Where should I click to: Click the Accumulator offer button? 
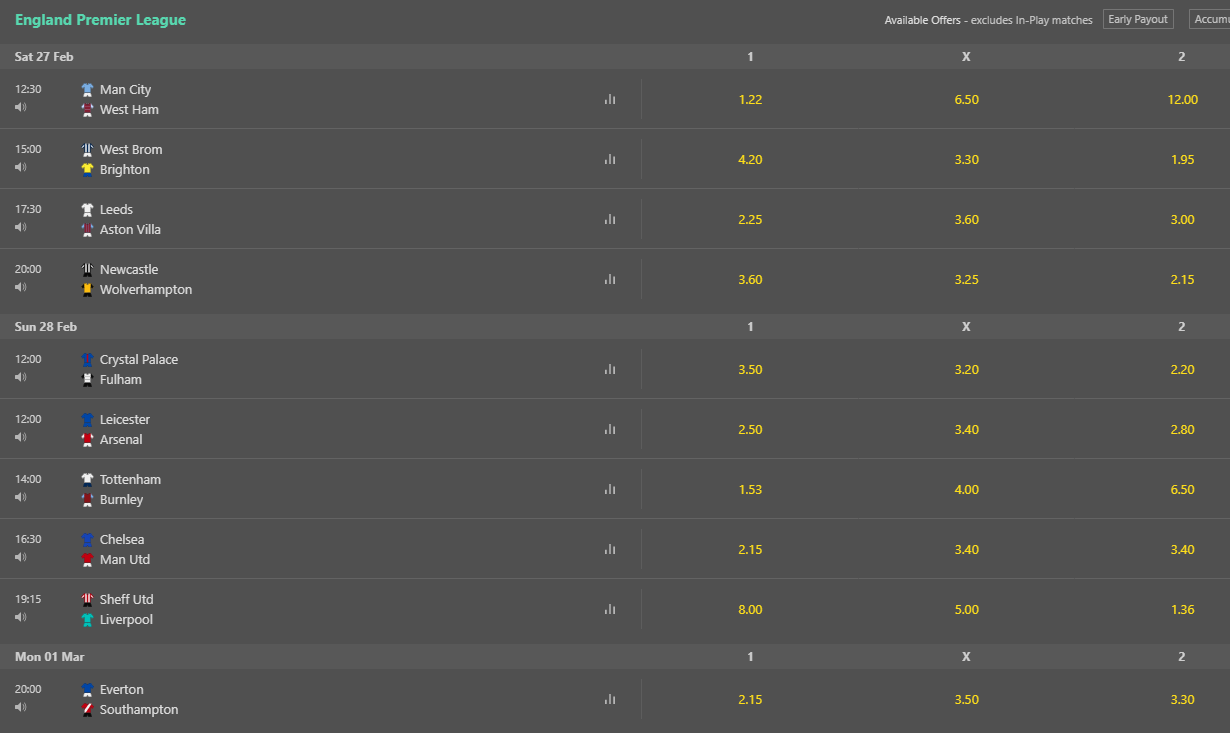(x=1210, y=19)
